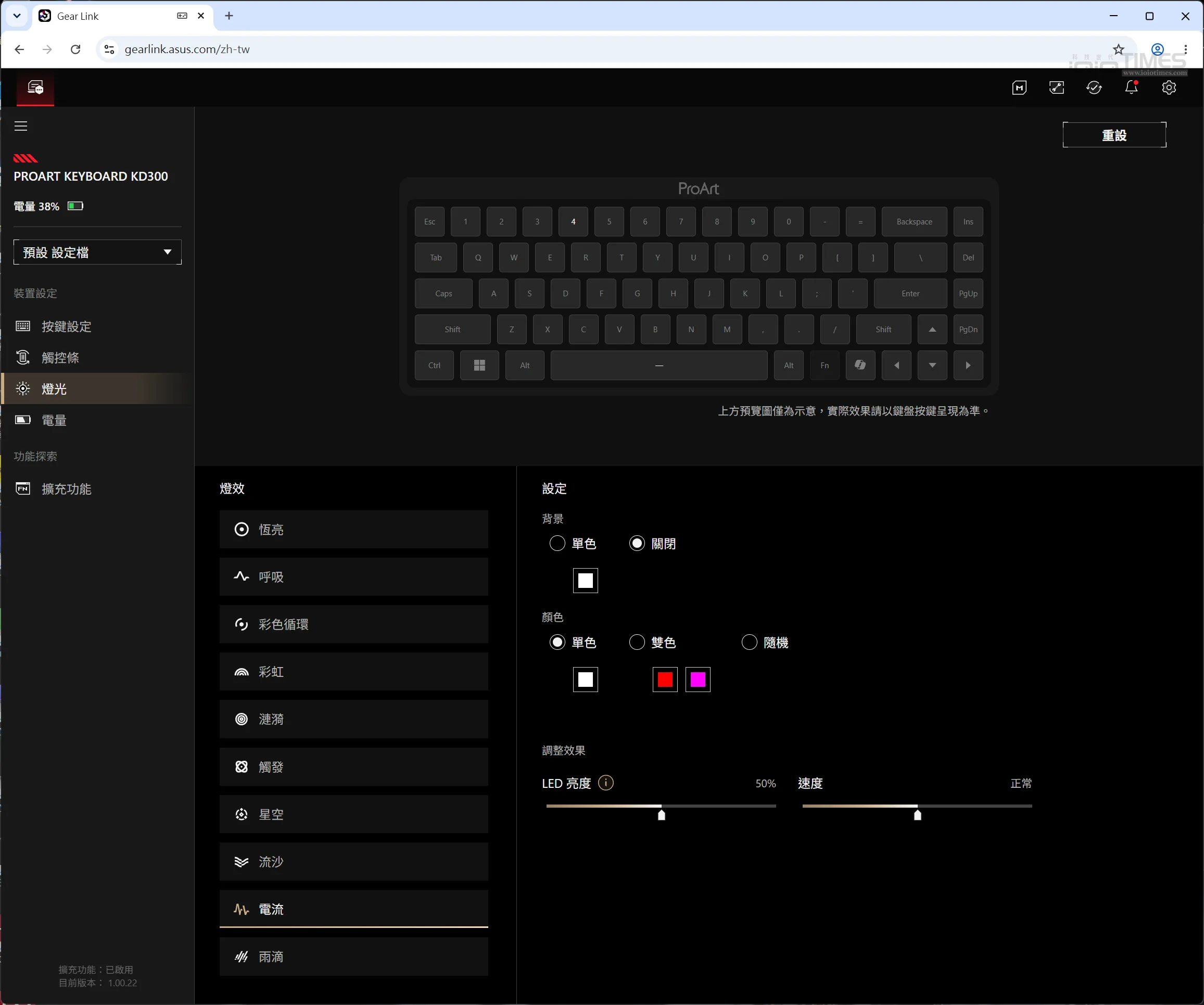This screenshot has height=1005, width=1204.
Task: Click the 速度 slider handle
Action: pos(917,815)
